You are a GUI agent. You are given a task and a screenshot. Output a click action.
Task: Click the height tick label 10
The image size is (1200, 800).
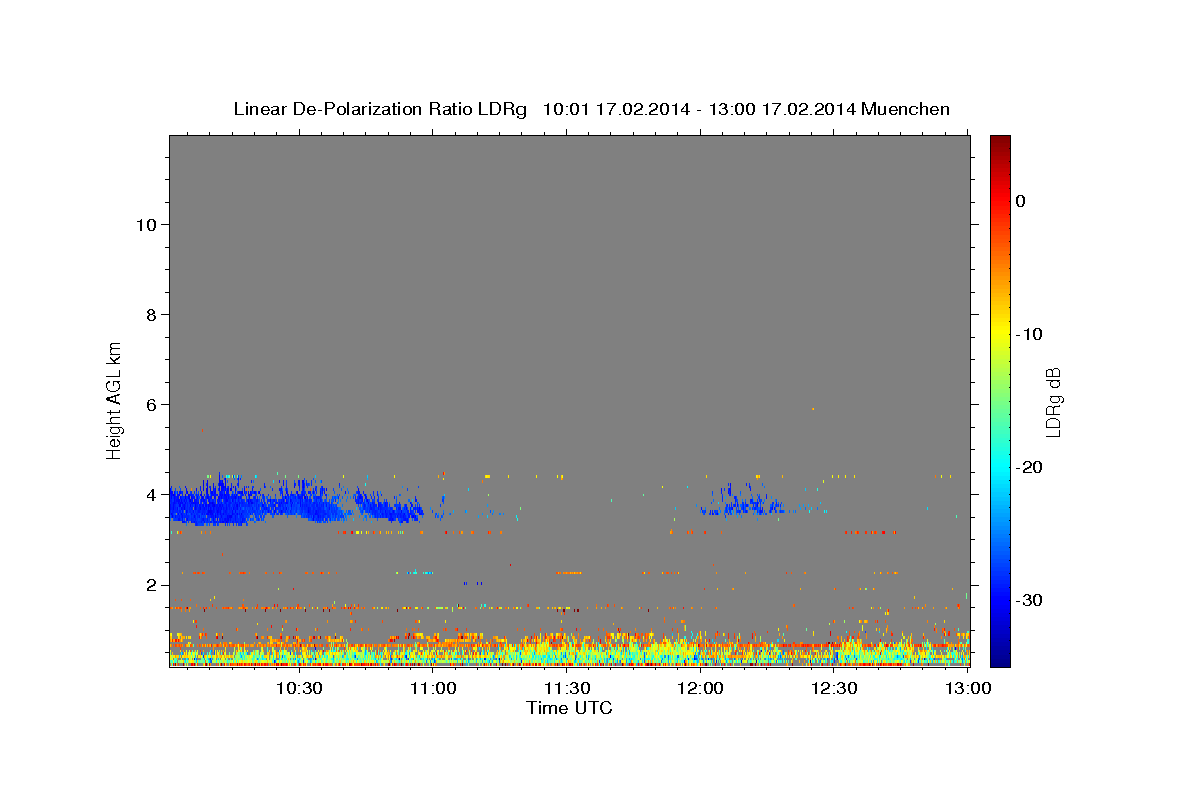click(145, 225)
